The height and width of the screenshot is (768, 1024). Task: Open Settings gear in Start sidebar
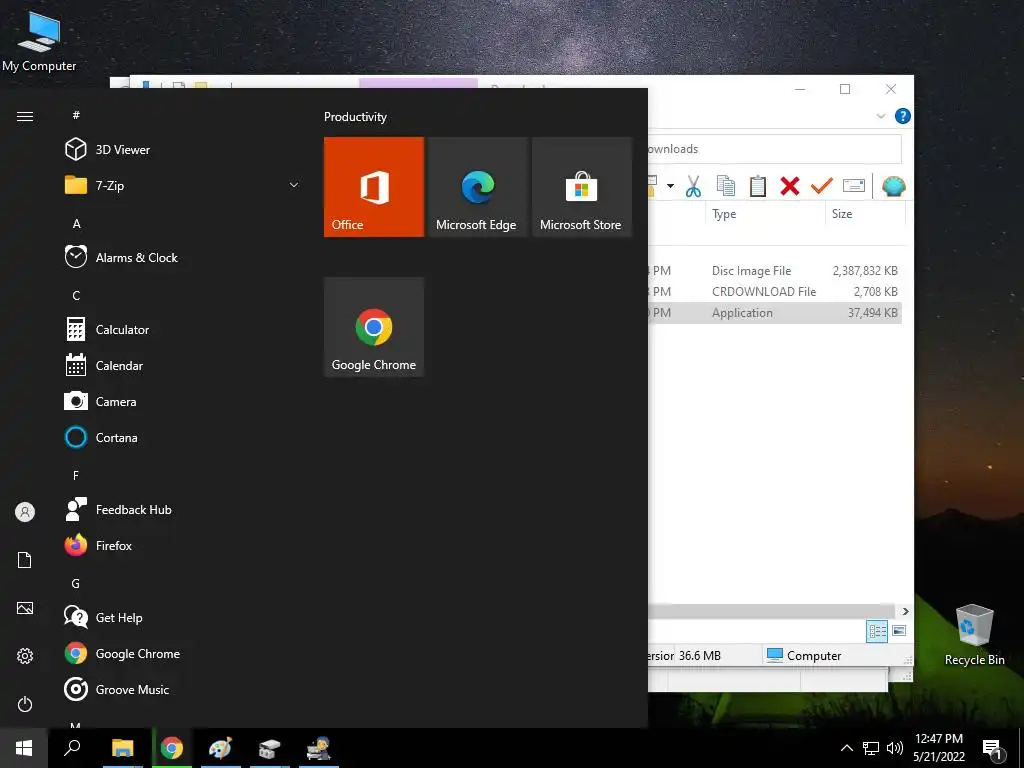(25, 656)
